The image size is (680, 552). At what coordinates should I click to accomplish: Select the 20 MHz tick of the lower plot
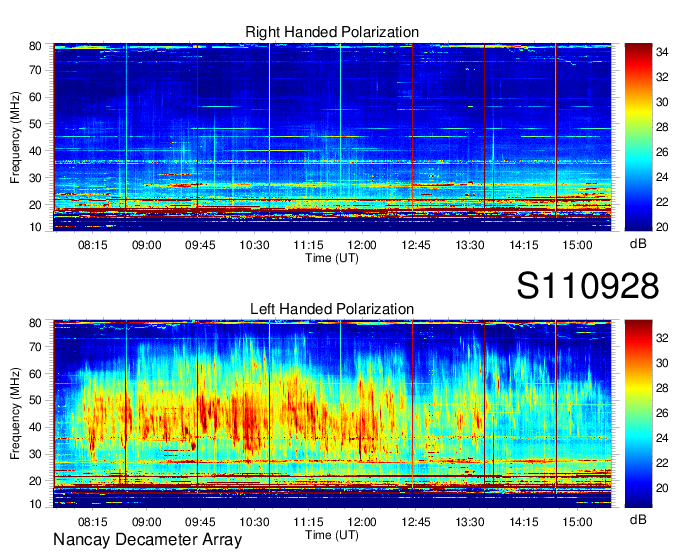(35, 481)
